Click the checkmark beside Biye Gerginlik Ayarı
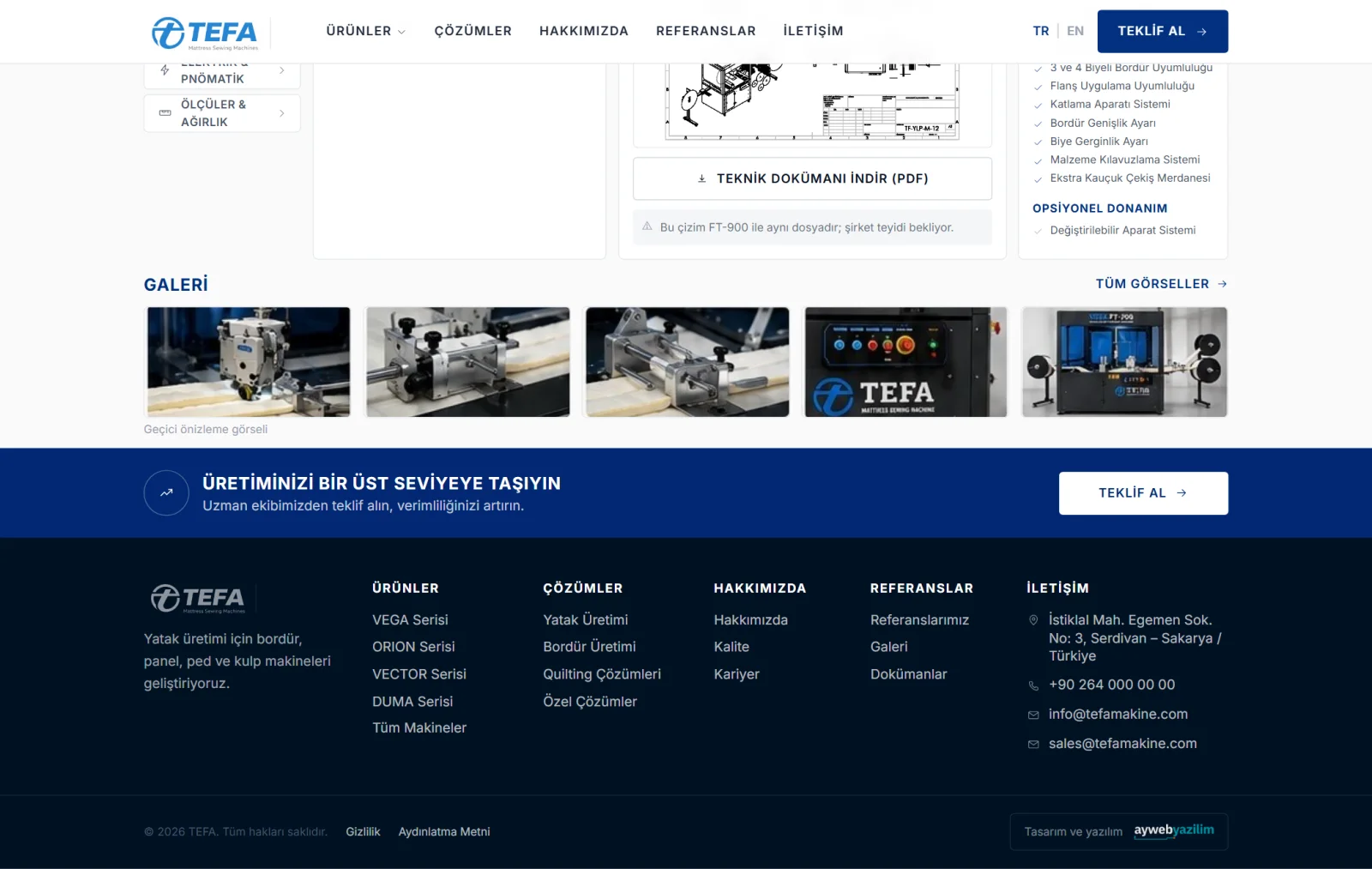This screenshot has width=1372, height=869. click(1038, 142)
